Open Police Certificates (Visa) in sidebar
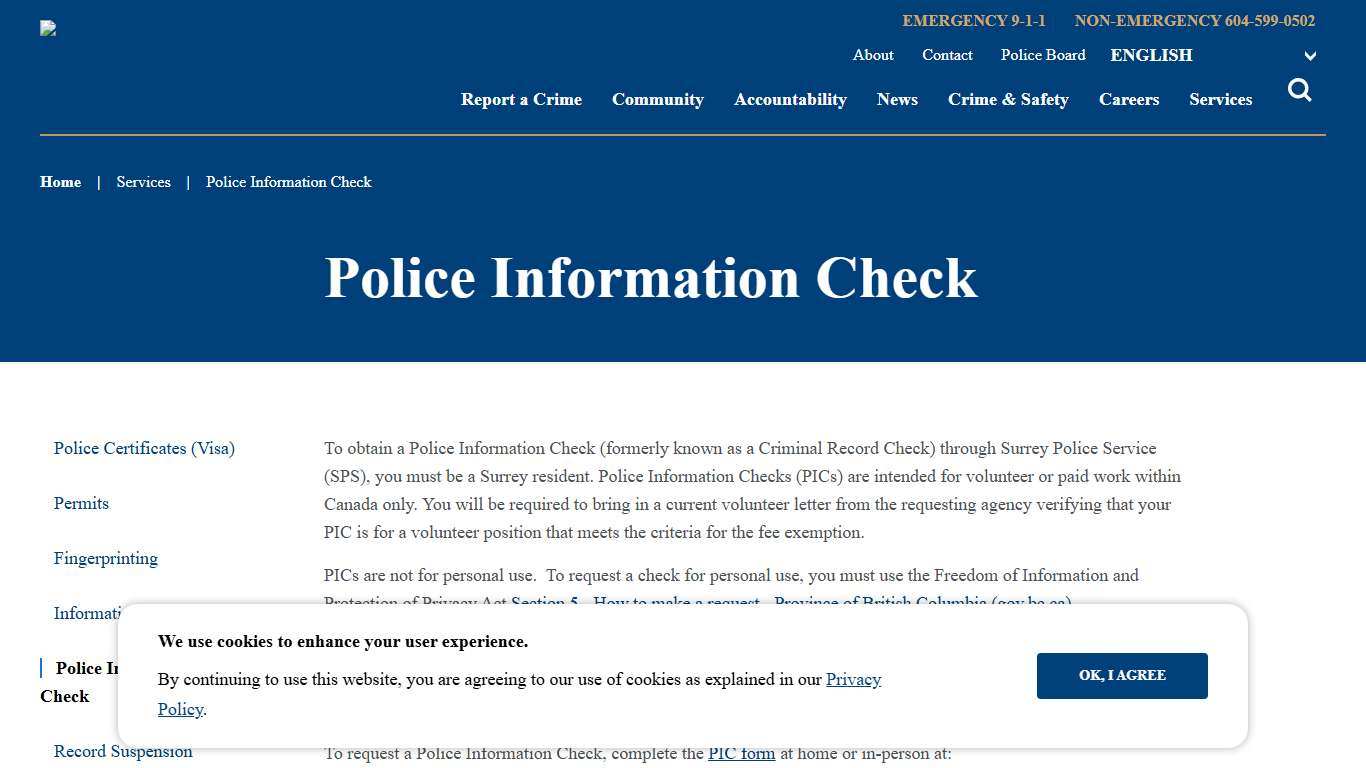This screenshot has height=768, width=1366. point(144,448)
